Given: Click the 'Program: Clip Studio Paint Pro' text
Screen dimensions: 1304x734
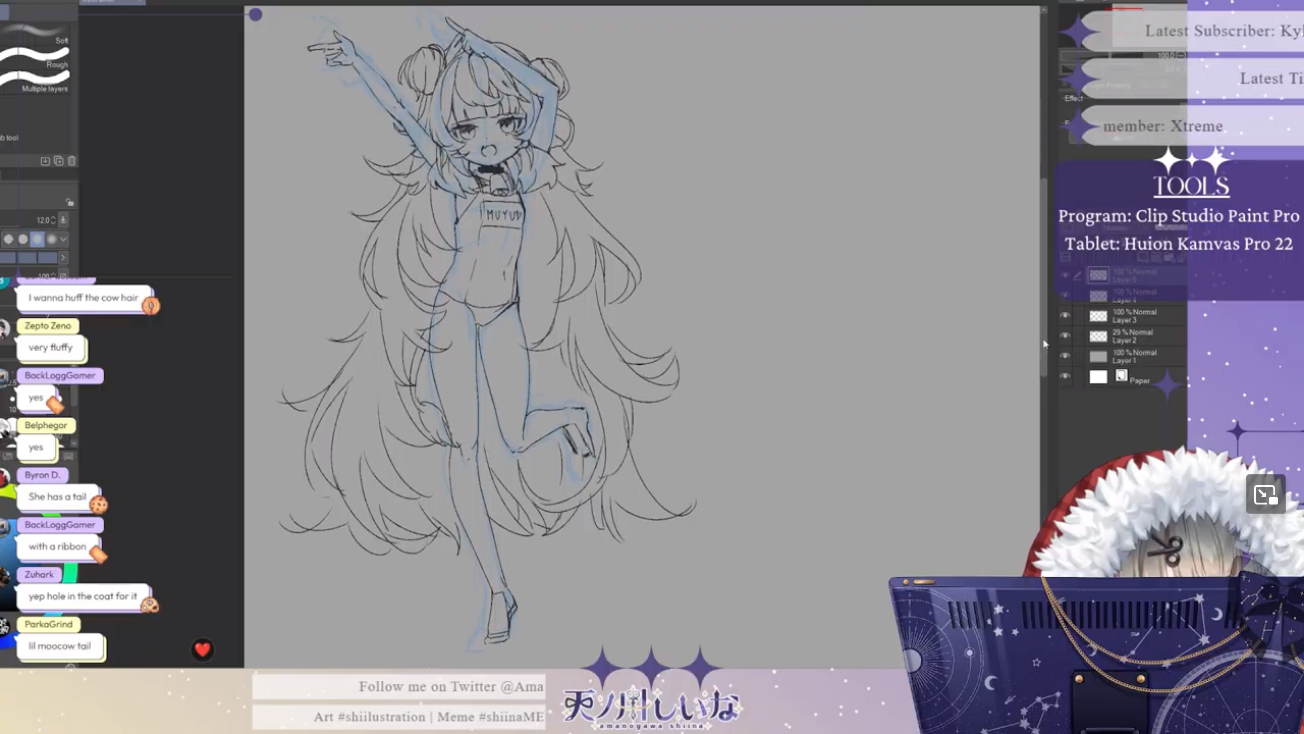Looking at the screenshot, I should (1179, 216).
